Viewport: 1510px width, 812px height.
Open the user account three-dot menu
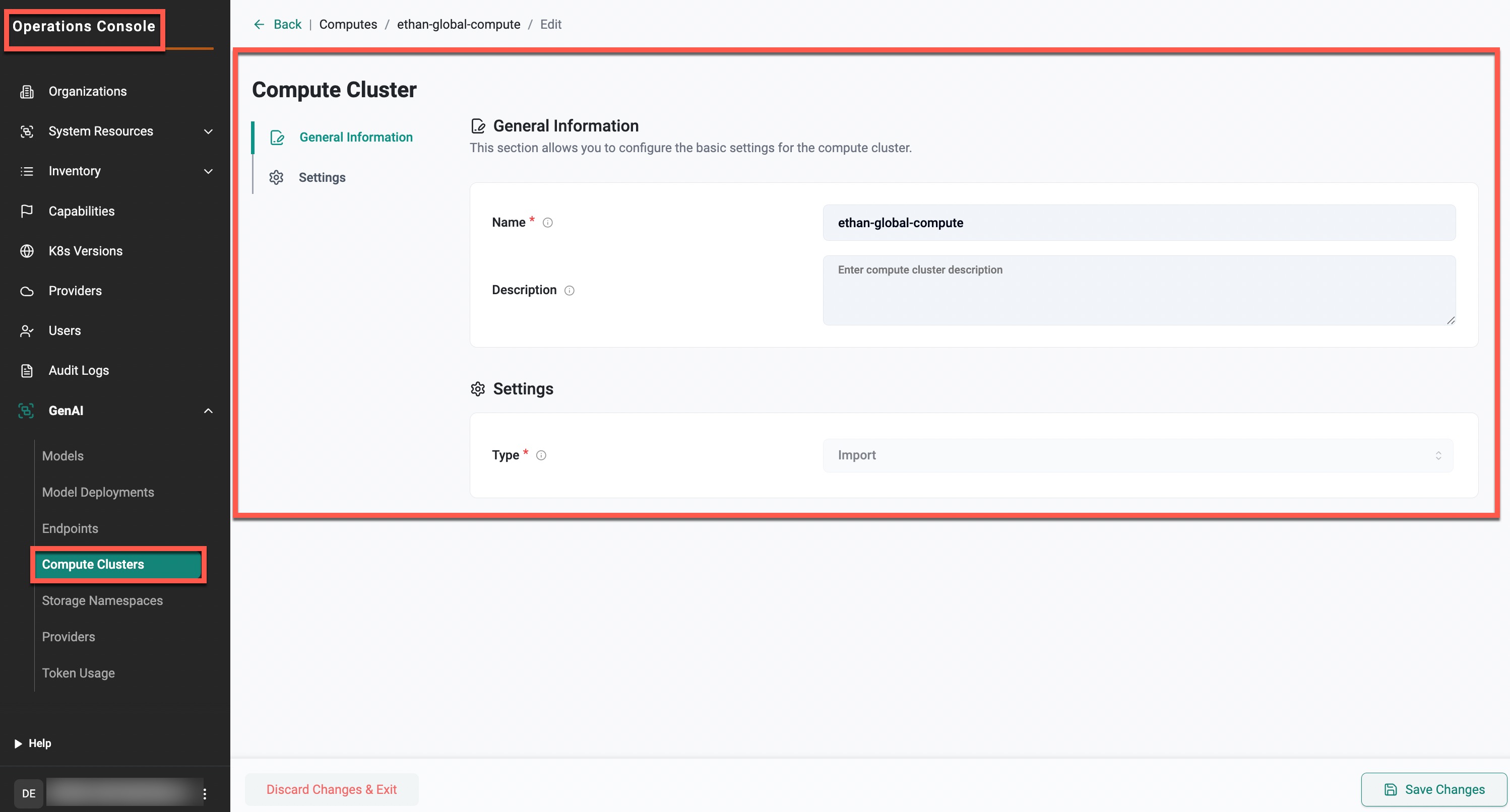click(205, 794)
